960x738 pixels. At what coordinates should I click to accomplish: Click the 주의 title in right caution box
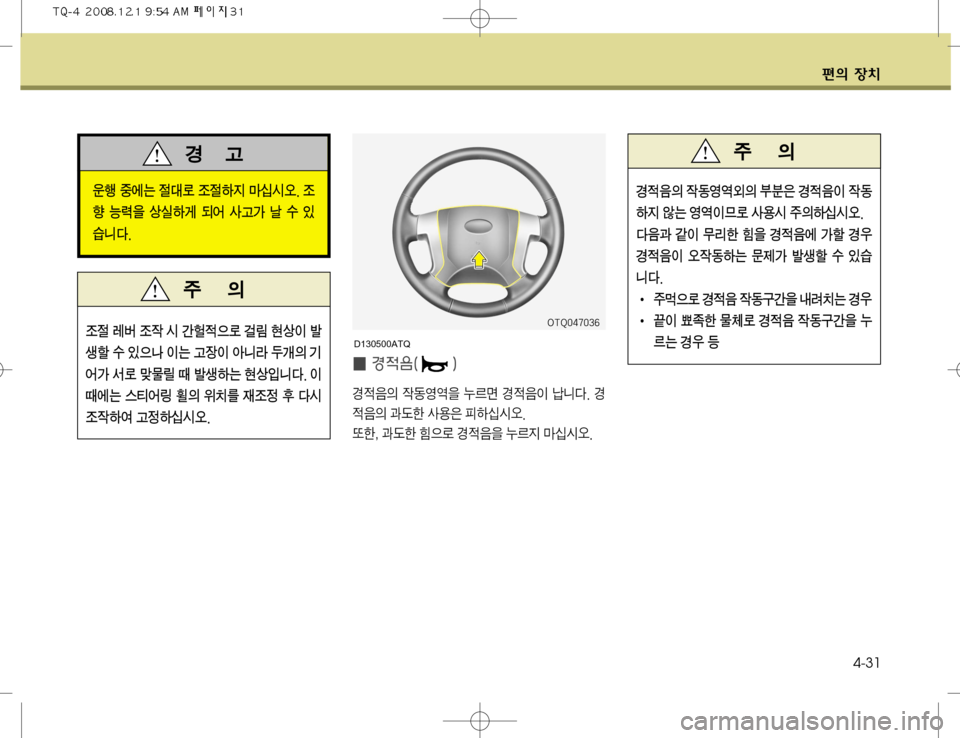(764, 151)
